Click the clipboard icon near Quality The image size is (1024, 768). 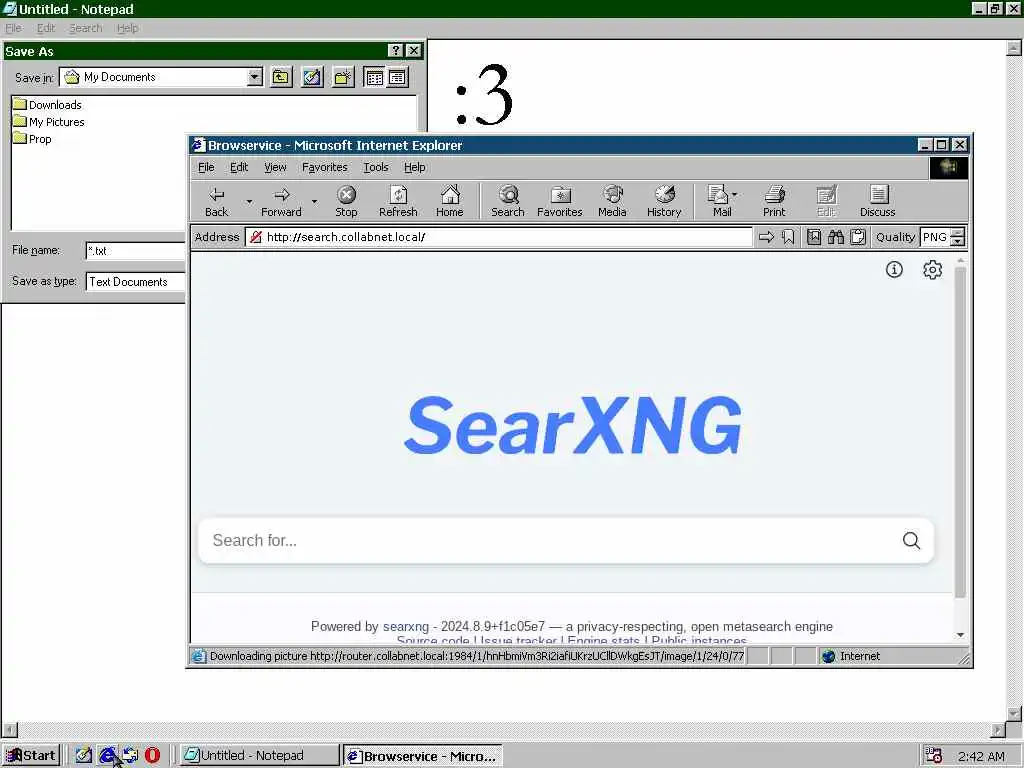[x=858, y=237]
